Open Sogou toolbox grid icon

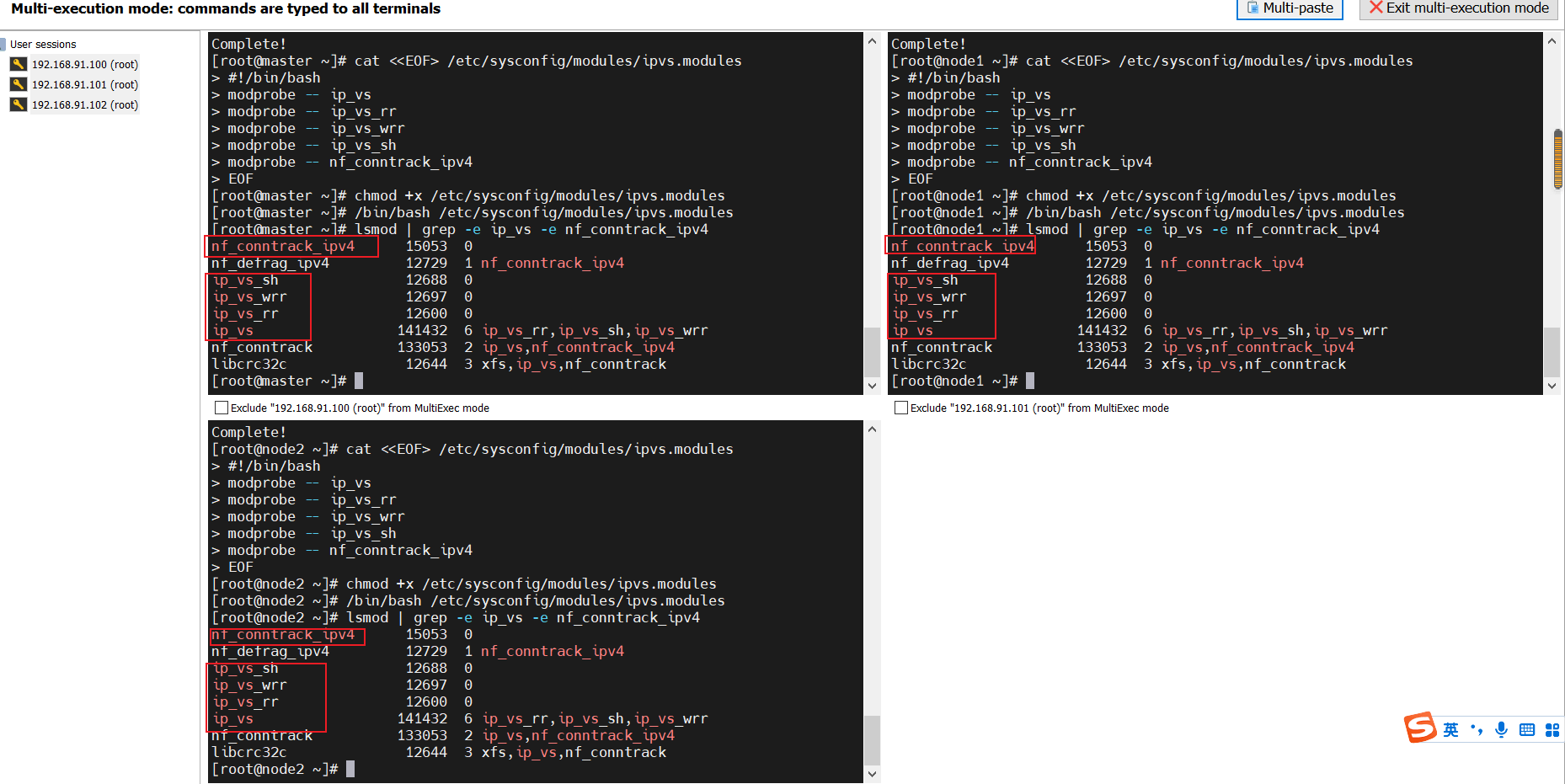click(1552, 730)
